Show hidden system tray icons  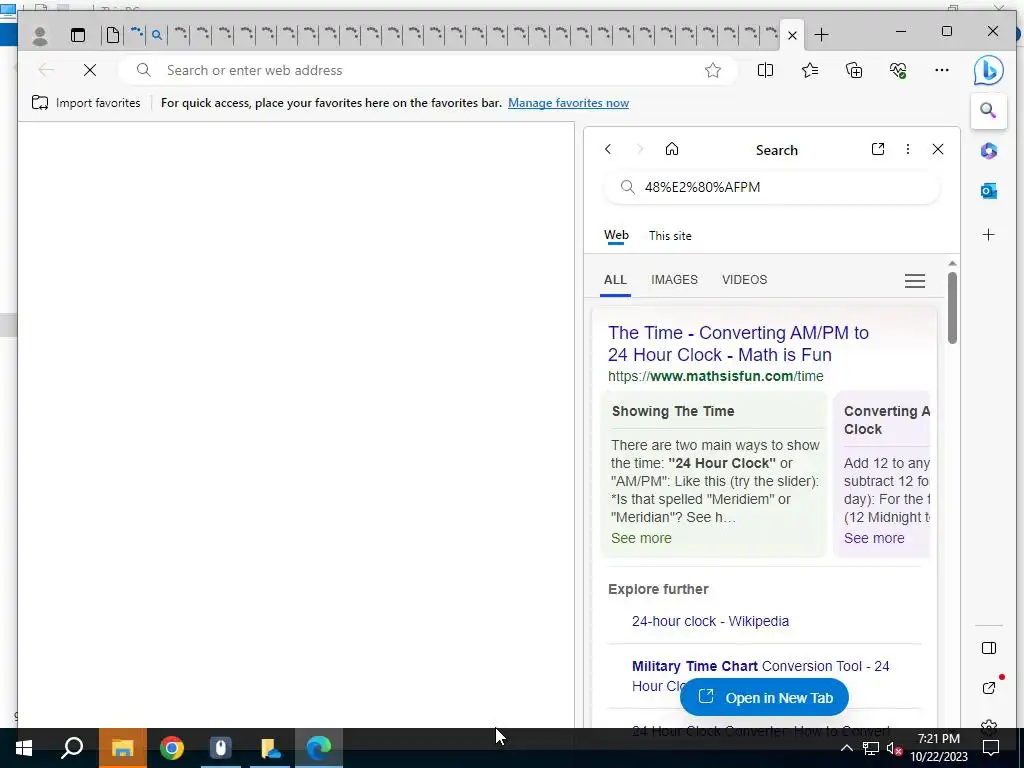click(x=846, y=748)
